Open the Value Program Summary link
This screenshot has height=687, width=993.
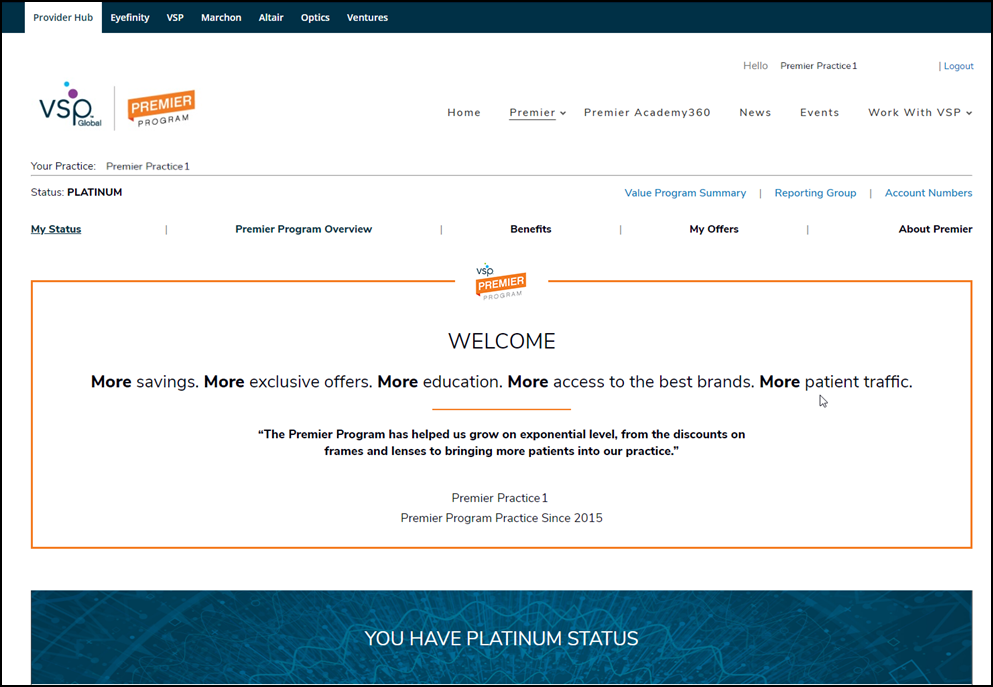[x=685, y=193]
